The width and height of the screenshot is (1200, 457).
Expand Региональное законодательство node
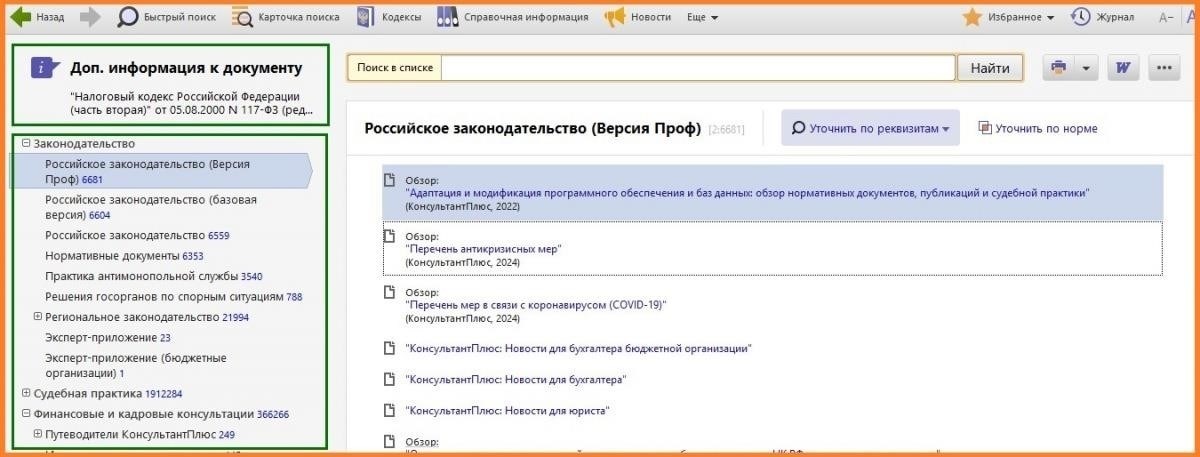coord(38,316)
